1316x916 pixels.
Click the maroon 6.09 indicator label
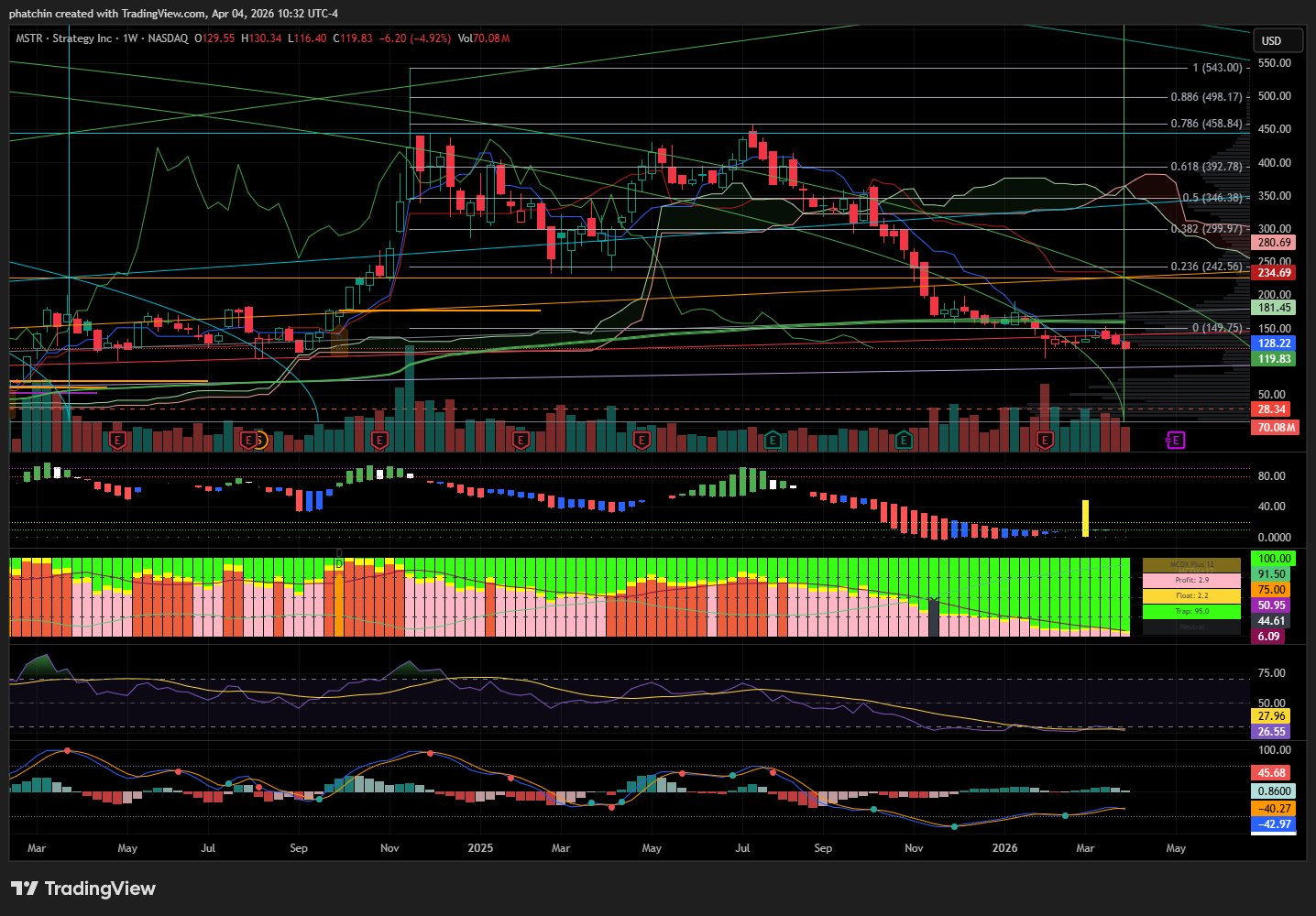click(1268, 637)
